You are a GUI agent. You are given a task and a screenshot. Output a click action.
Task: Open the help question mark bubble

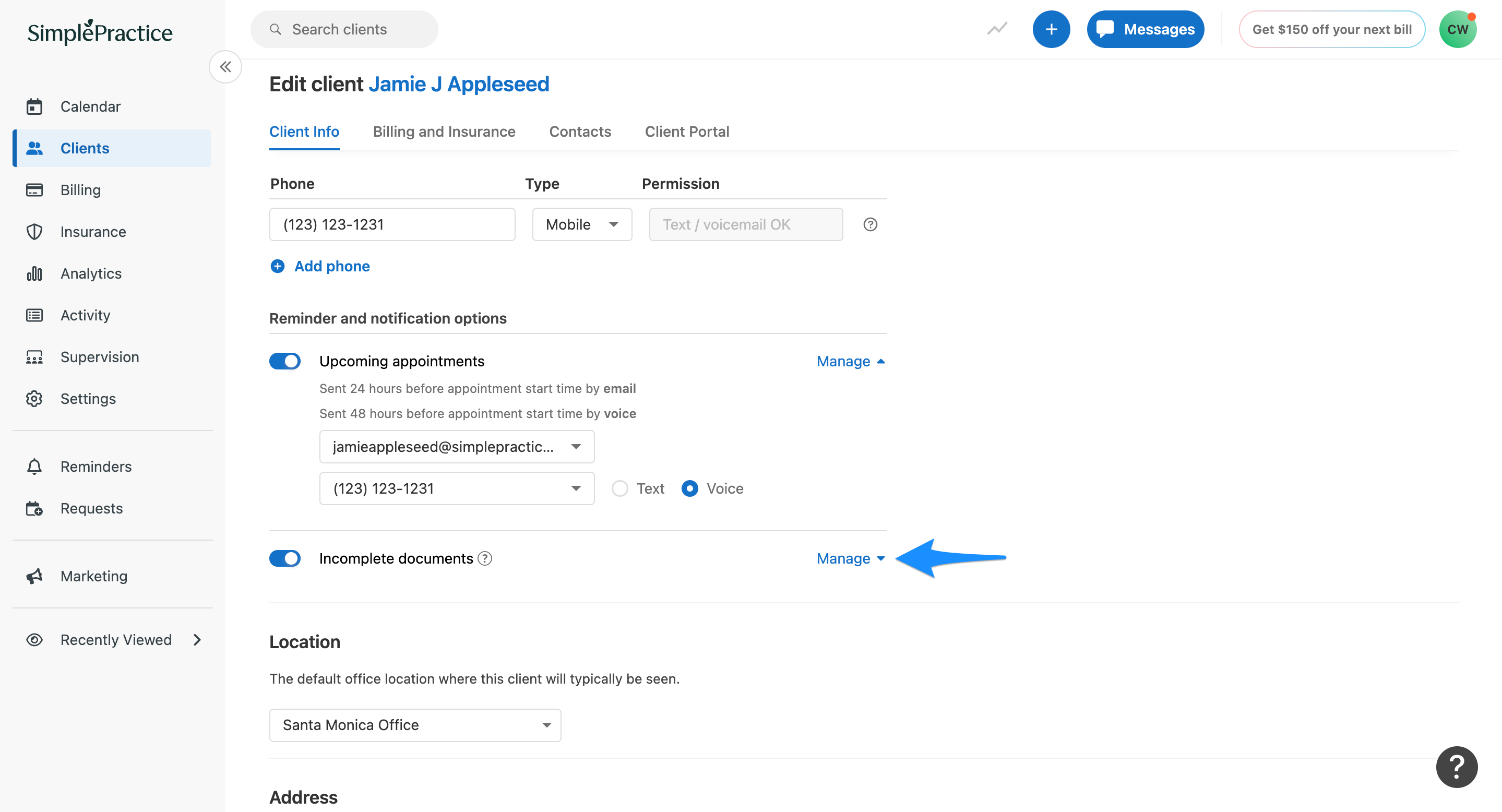1457,767
